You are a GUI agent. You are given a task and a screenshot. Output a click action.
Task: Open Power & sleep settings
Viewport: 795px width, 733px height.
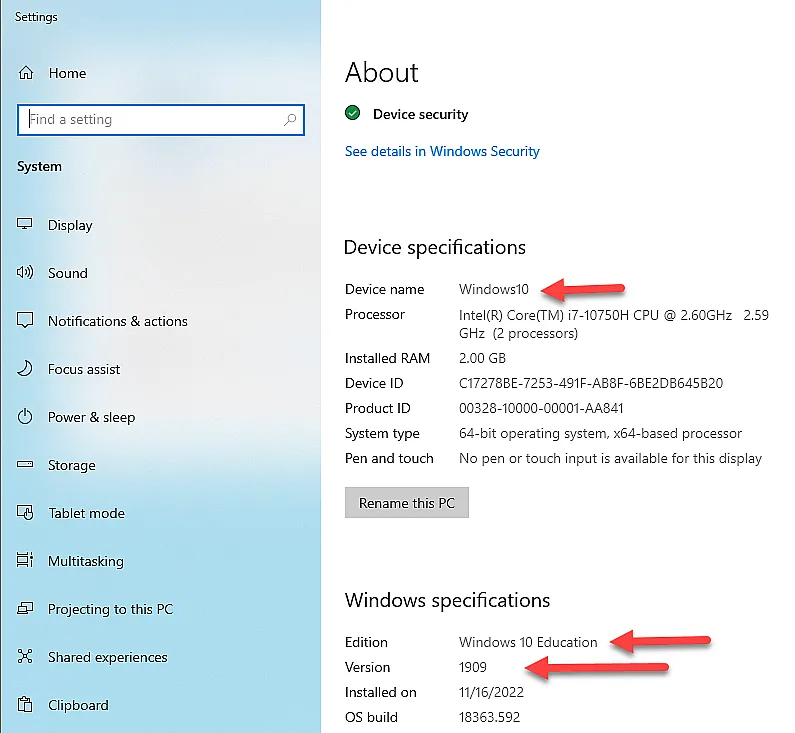point(91,417)
